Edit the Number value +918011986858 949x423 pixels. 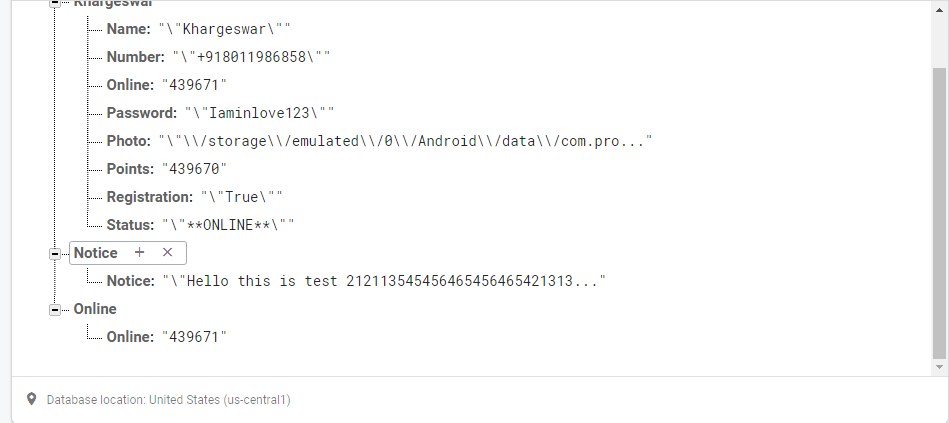pyautogui.click(x=250, y=57)
